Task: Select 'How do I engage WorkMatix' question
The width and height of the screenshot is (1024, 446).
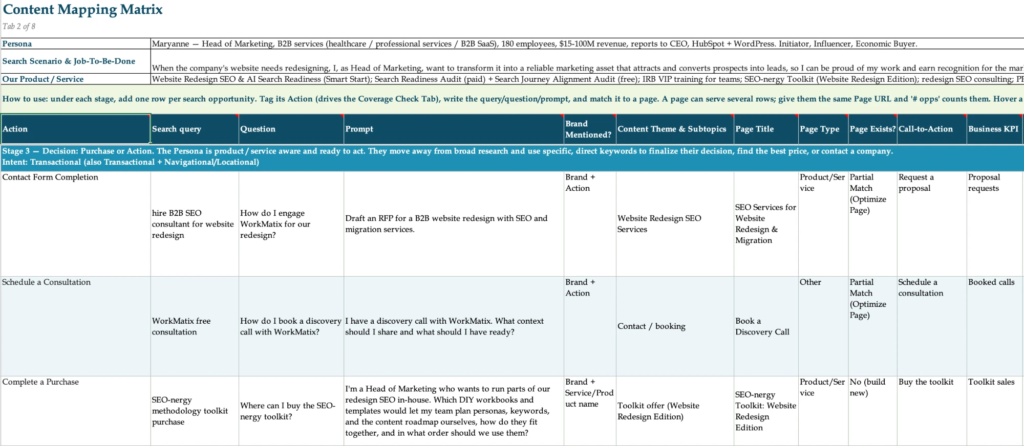Action: (291, 223)
